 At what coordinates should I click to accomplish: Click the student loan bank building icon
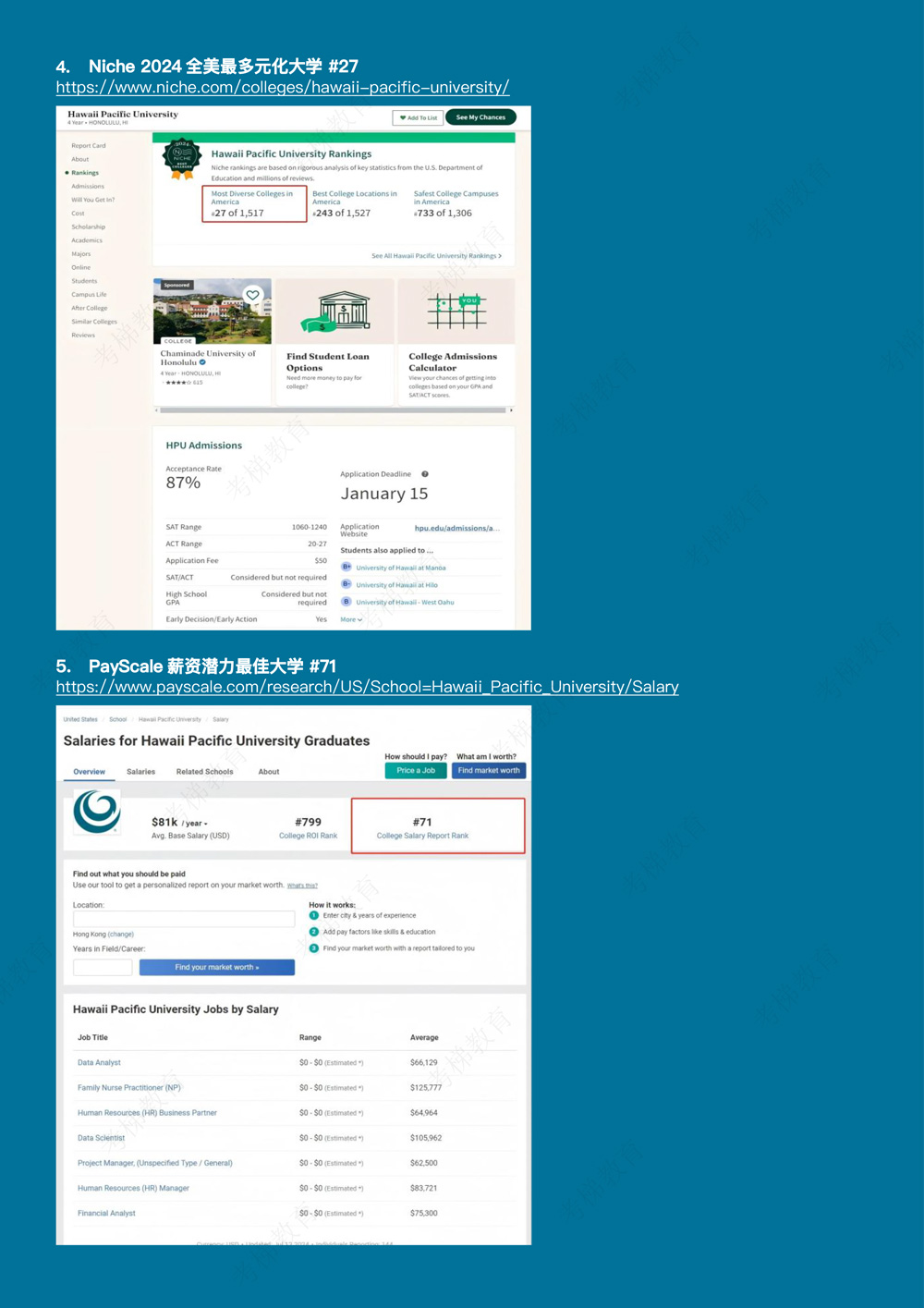pos(343,311)
